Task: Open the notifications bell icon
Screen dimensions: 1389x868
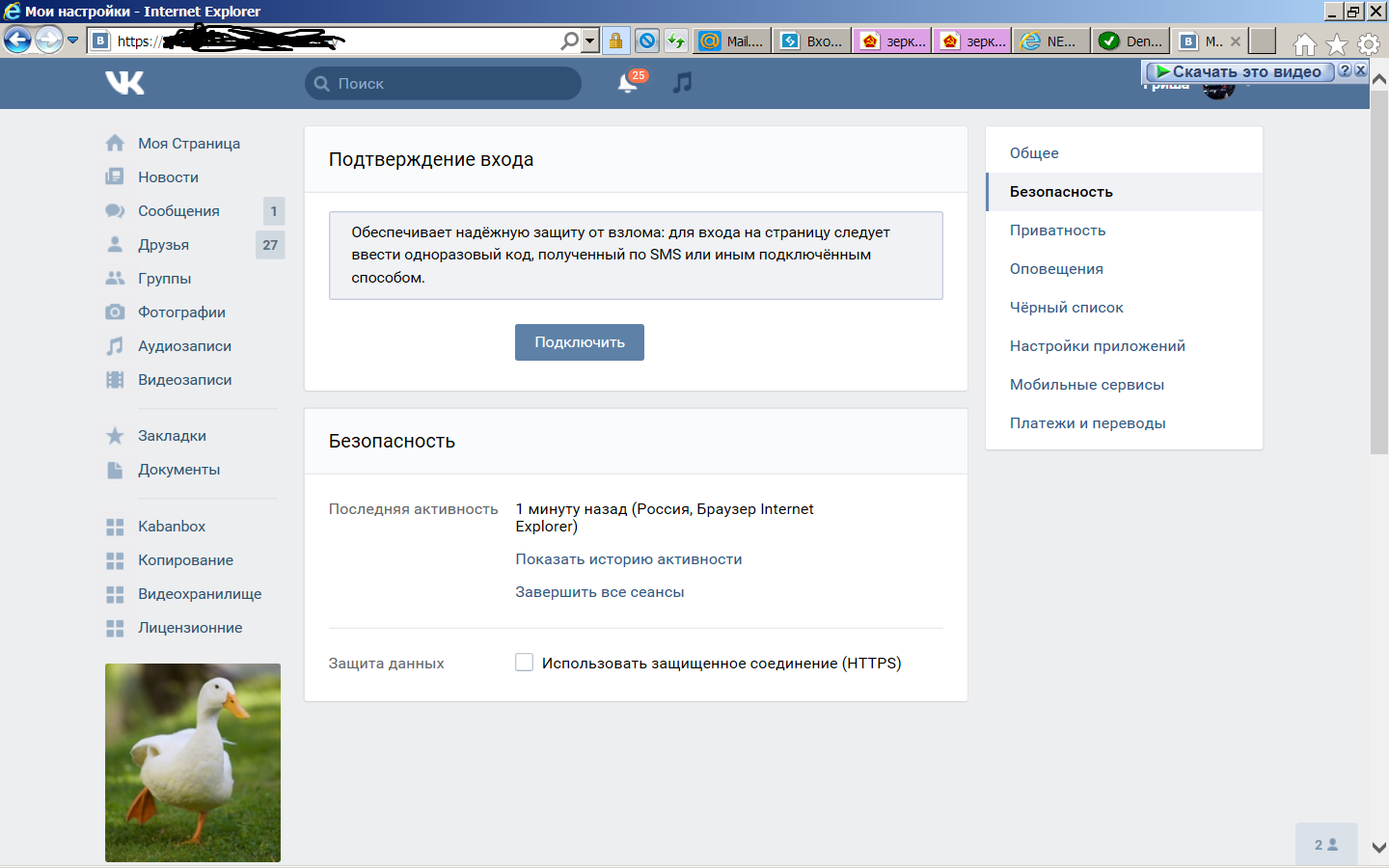Action: click(627, 84)
